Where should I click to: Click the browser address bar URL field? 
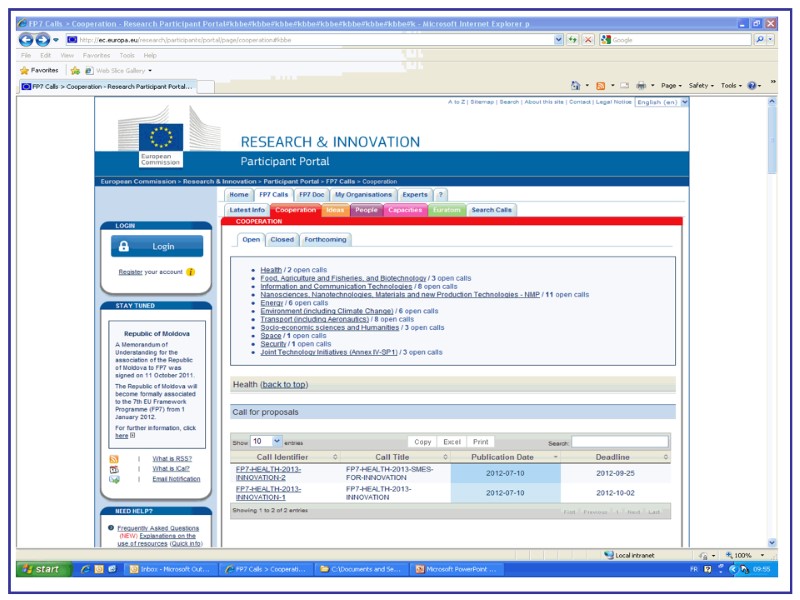[x=311, y=39]
